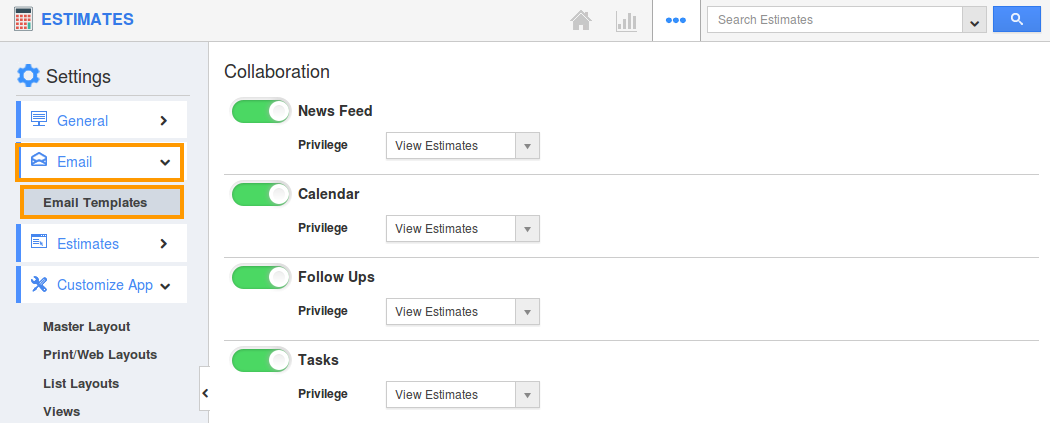Click the Customize App tools icon
The width and height of the screenshot is (1050, 423).
[x=39, y=284]
